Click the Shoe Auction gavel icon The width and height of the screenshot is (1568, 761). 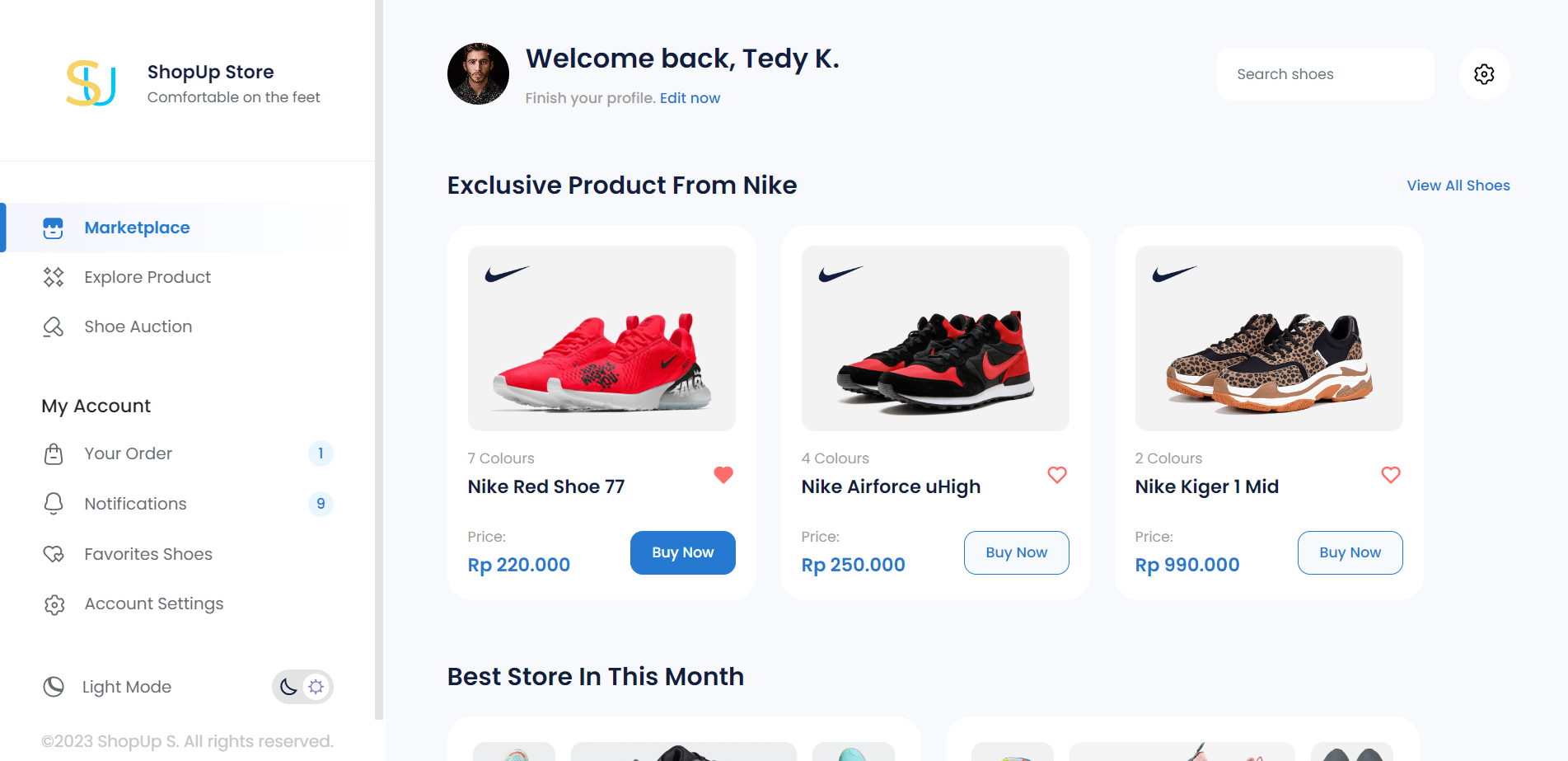point(54,327)
